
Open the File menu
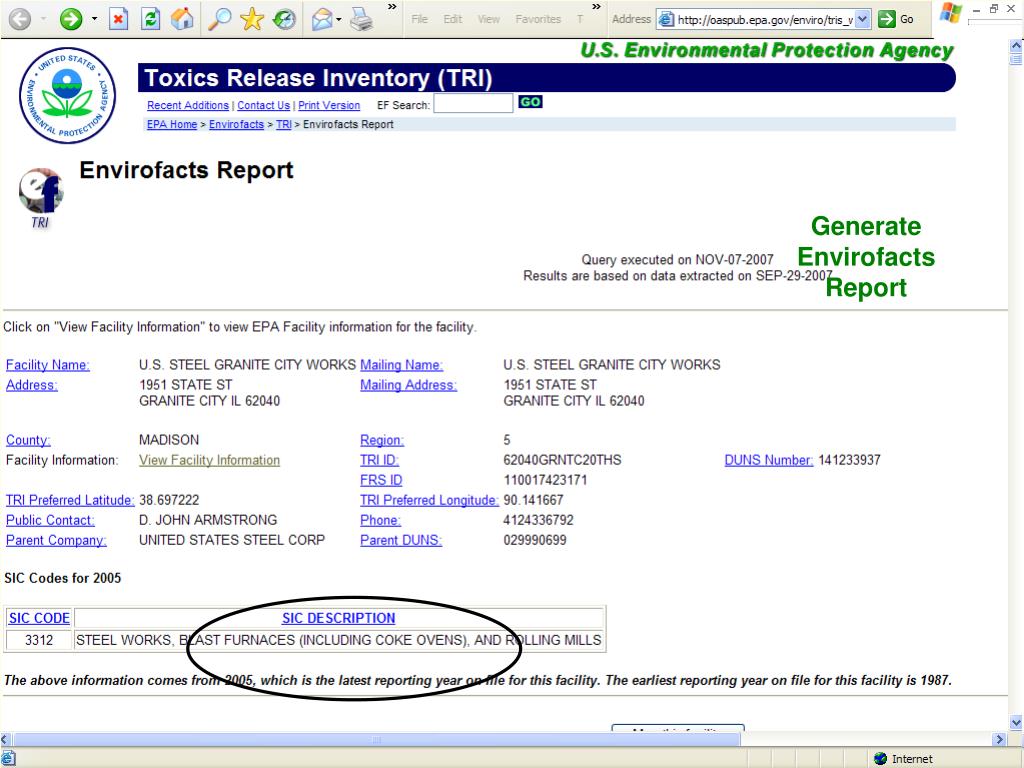point(419,19)
